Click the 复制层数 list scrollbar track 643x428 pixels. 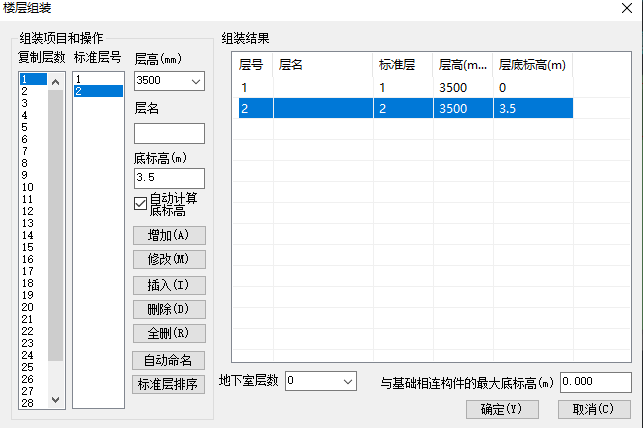[x=56, y=376]
